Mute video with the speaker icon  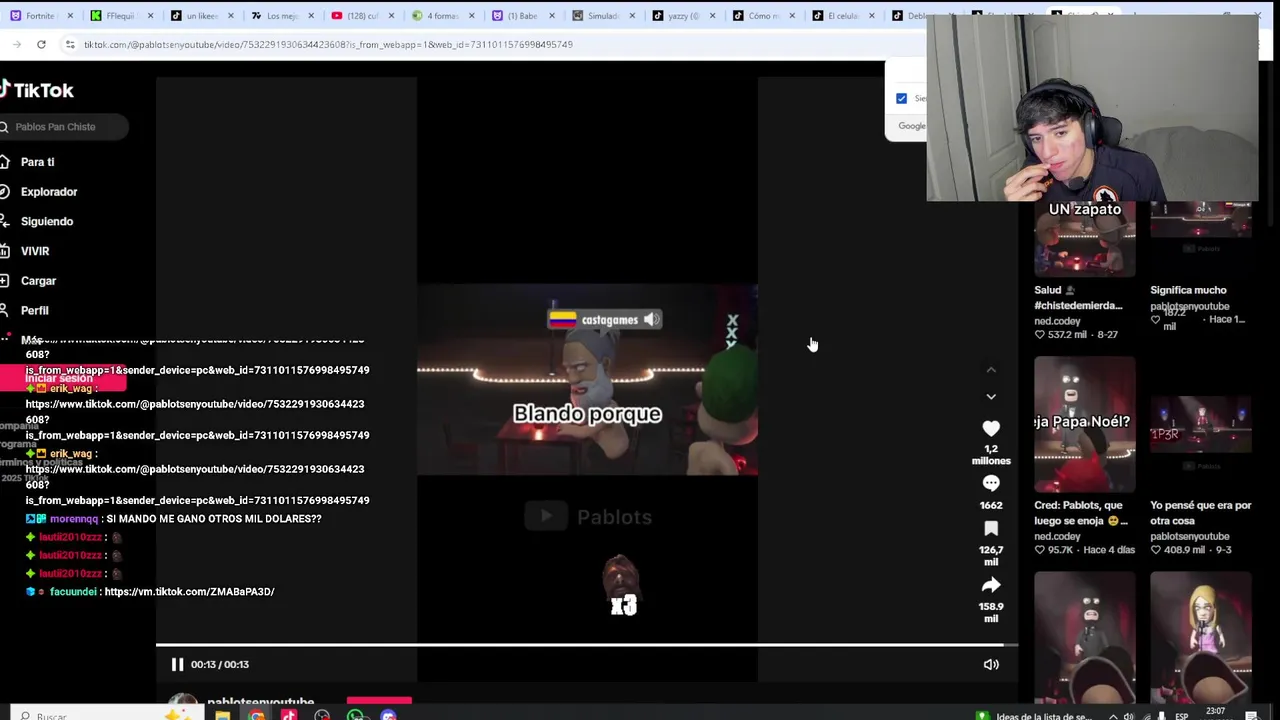tap(991, 664)
